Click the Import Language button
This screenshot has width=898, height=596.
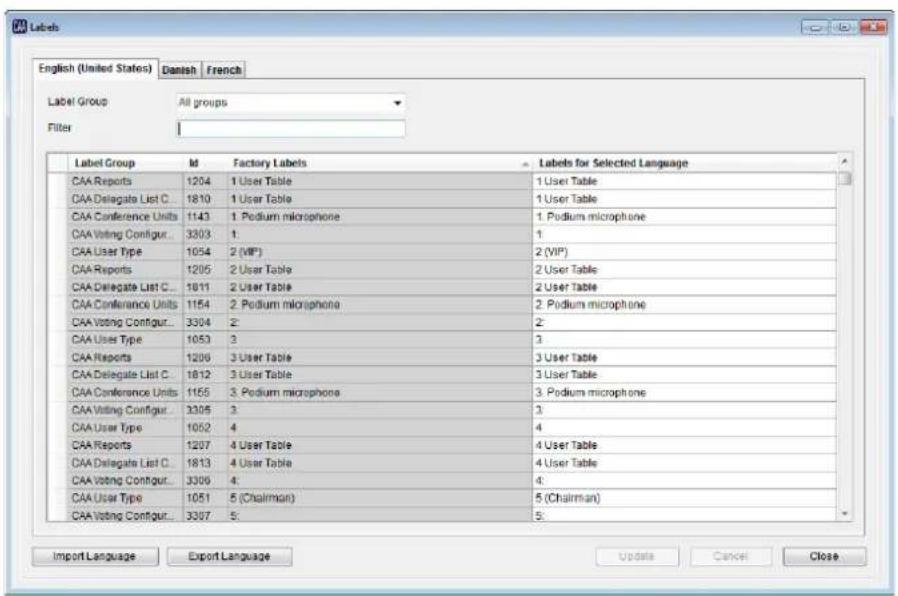[94, 556]
